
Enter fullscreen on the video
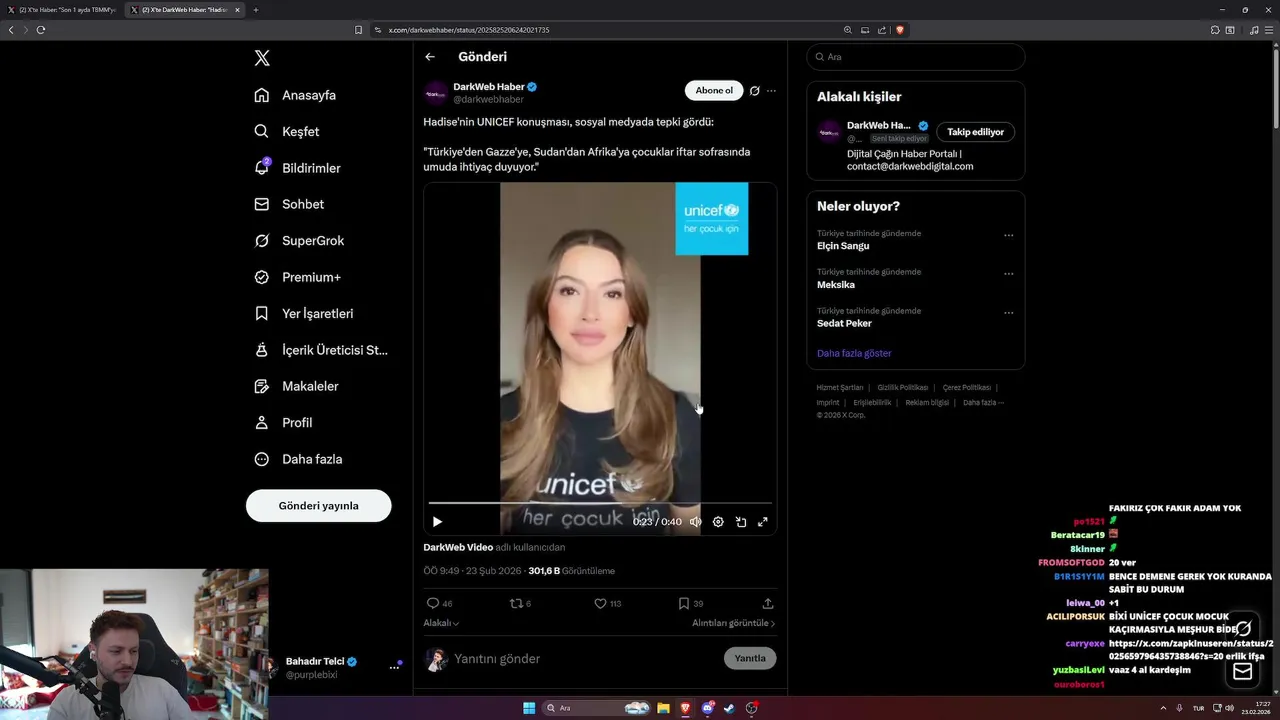(x=763, y=522)
